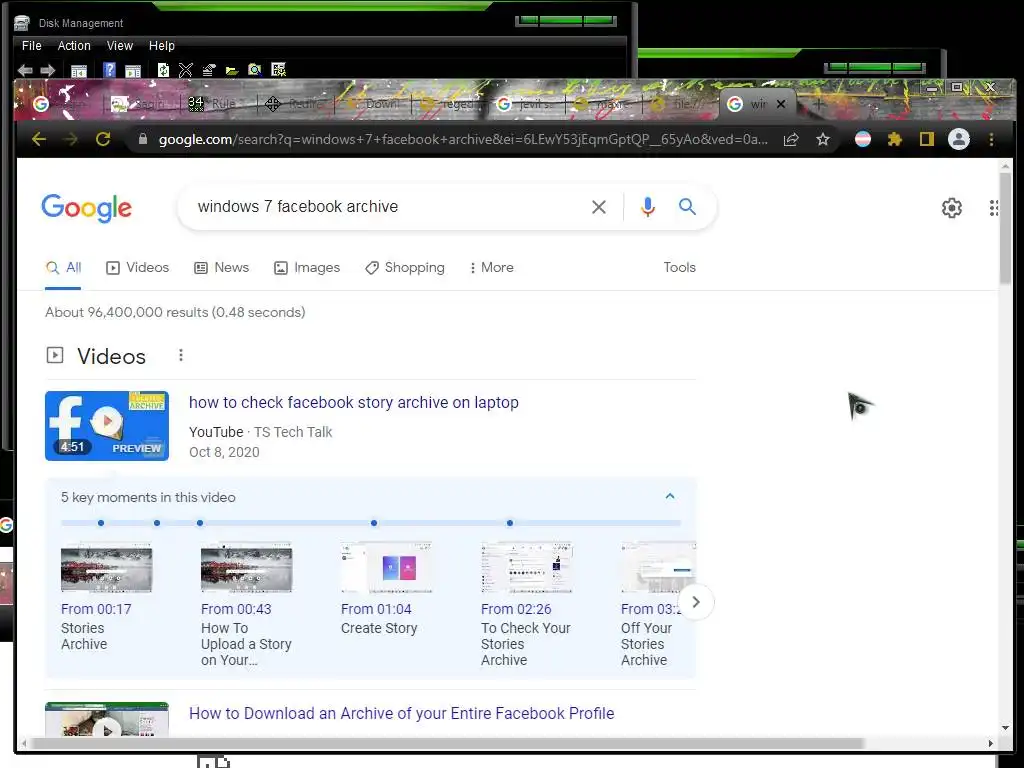Image resolution: width=1024 pixels, height=768 pixels.
Task: Click the Disk Management search magnifier icon
Action: (255, 70)
